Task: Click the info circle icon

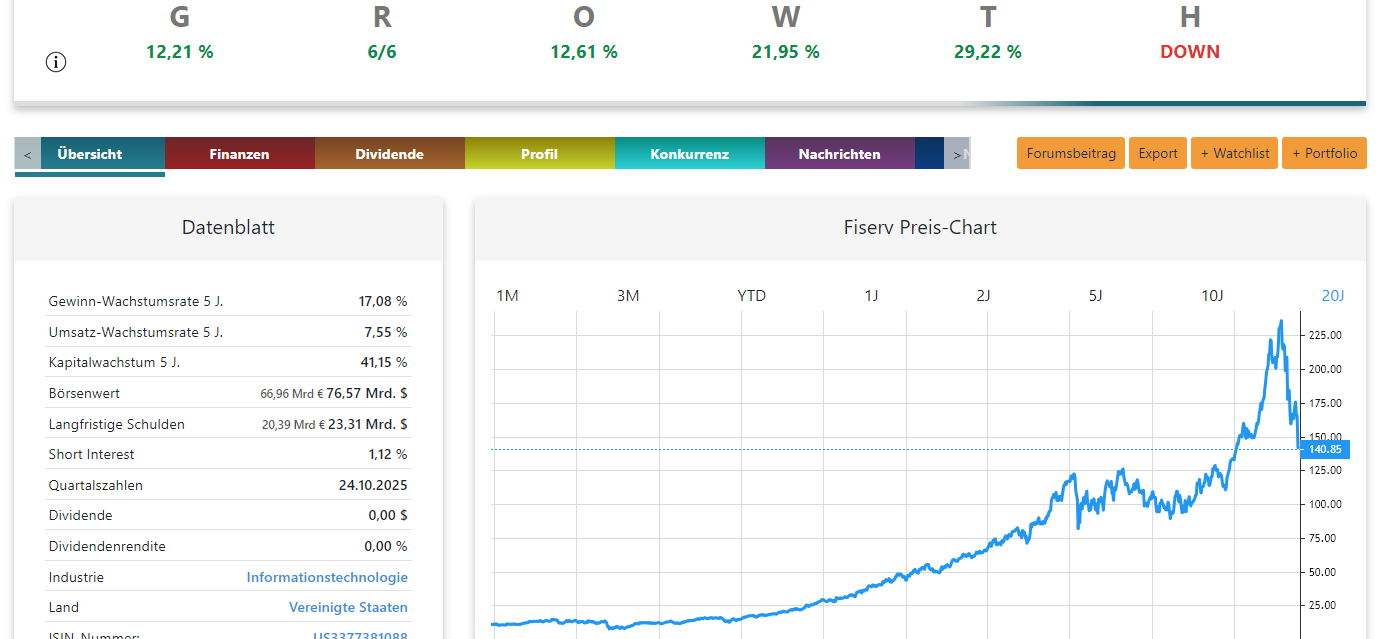Action: point(56,62)
